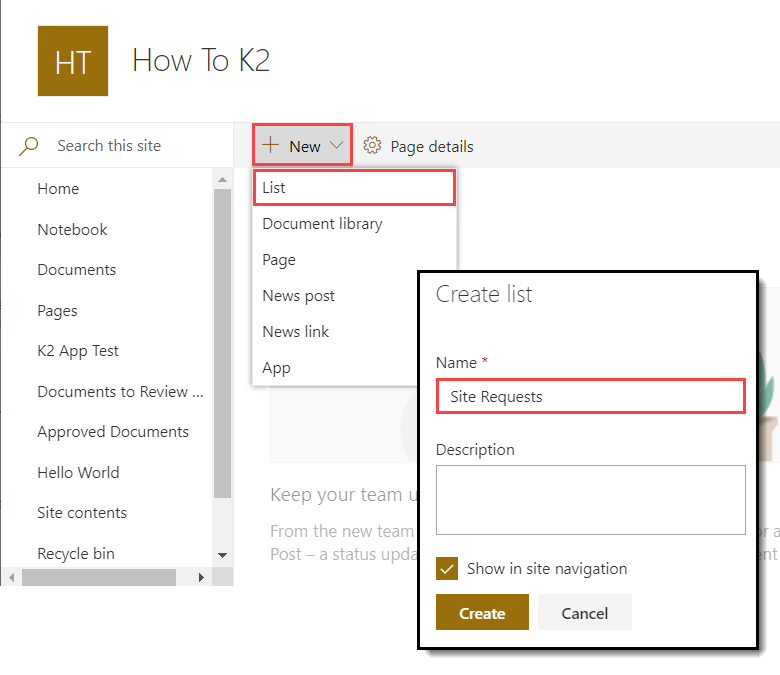Open K2 App Test link
This screenshot has height=675, width=780.
pos(78,351)
